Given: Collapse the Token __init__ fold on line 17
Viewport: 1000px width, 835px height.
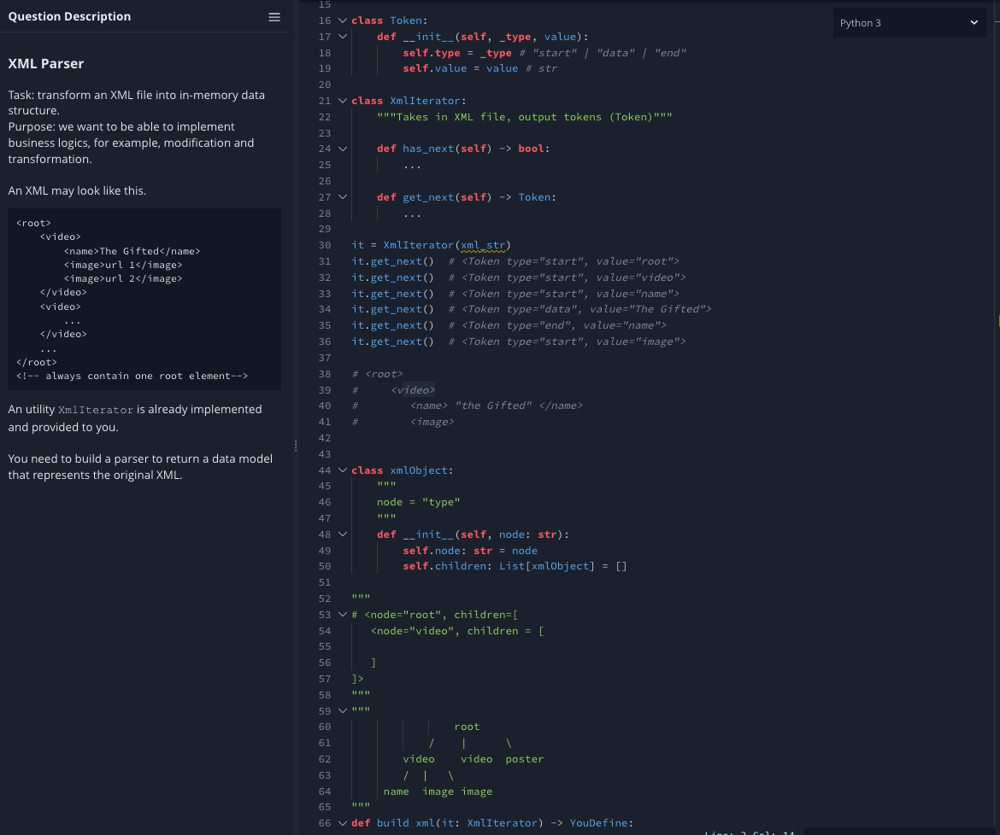Looking at the screenshot, I should [342, 36].
